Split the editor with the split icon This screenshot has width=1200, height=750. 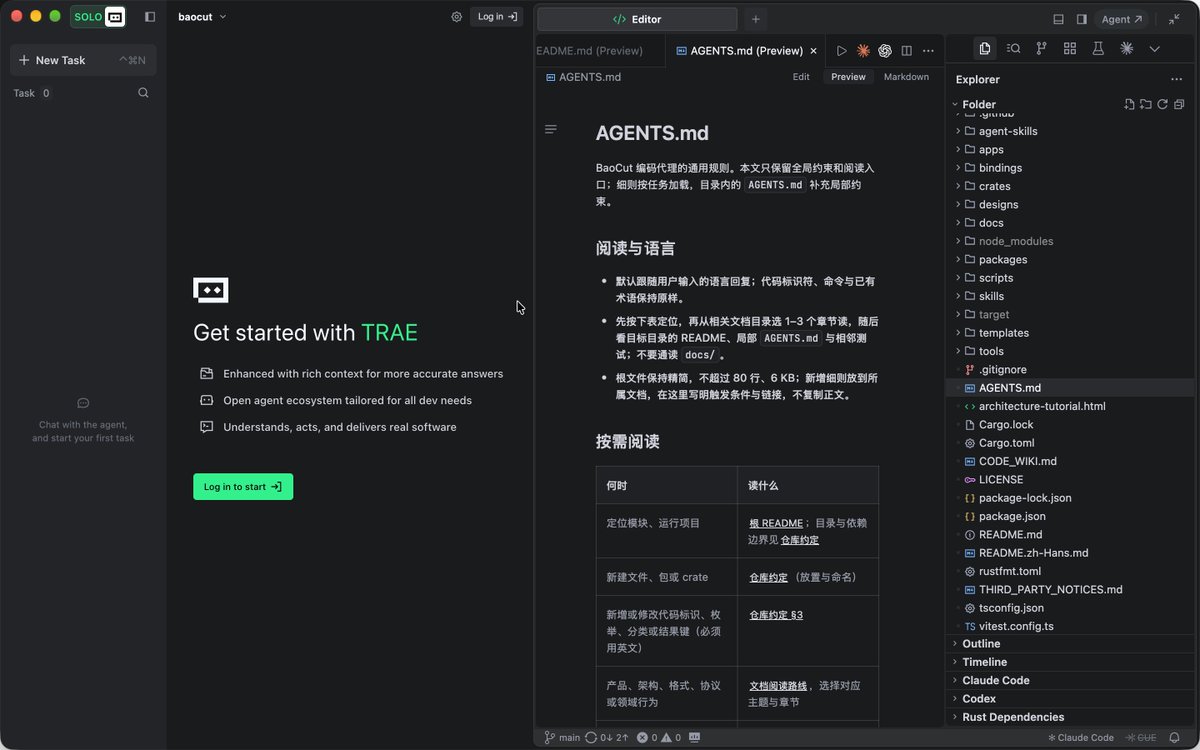click(906, 51)
